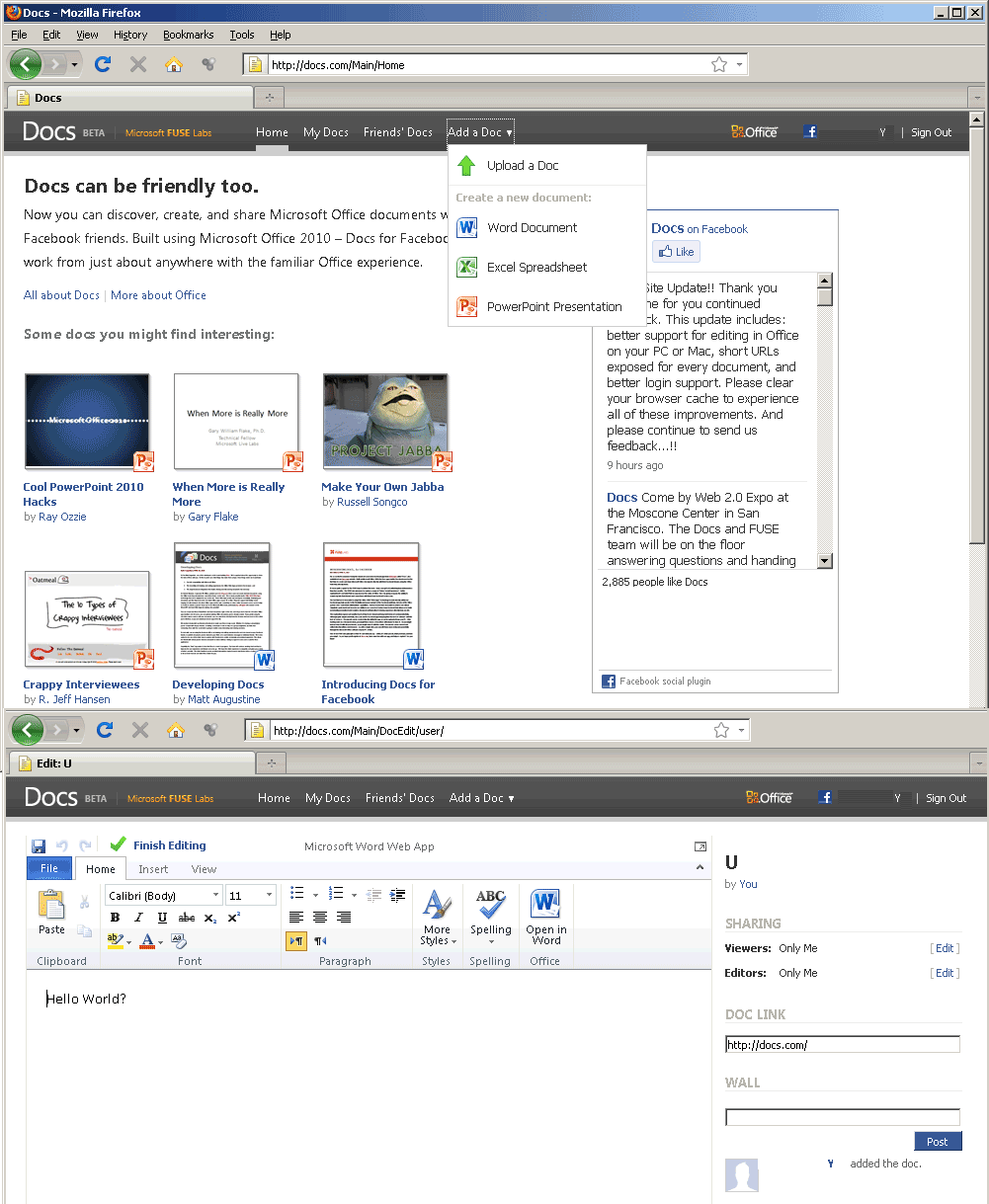Bookmark docs.com/Main/Home with the star
This screenshot has height=1204, width=989.
[x=719, y=64]
